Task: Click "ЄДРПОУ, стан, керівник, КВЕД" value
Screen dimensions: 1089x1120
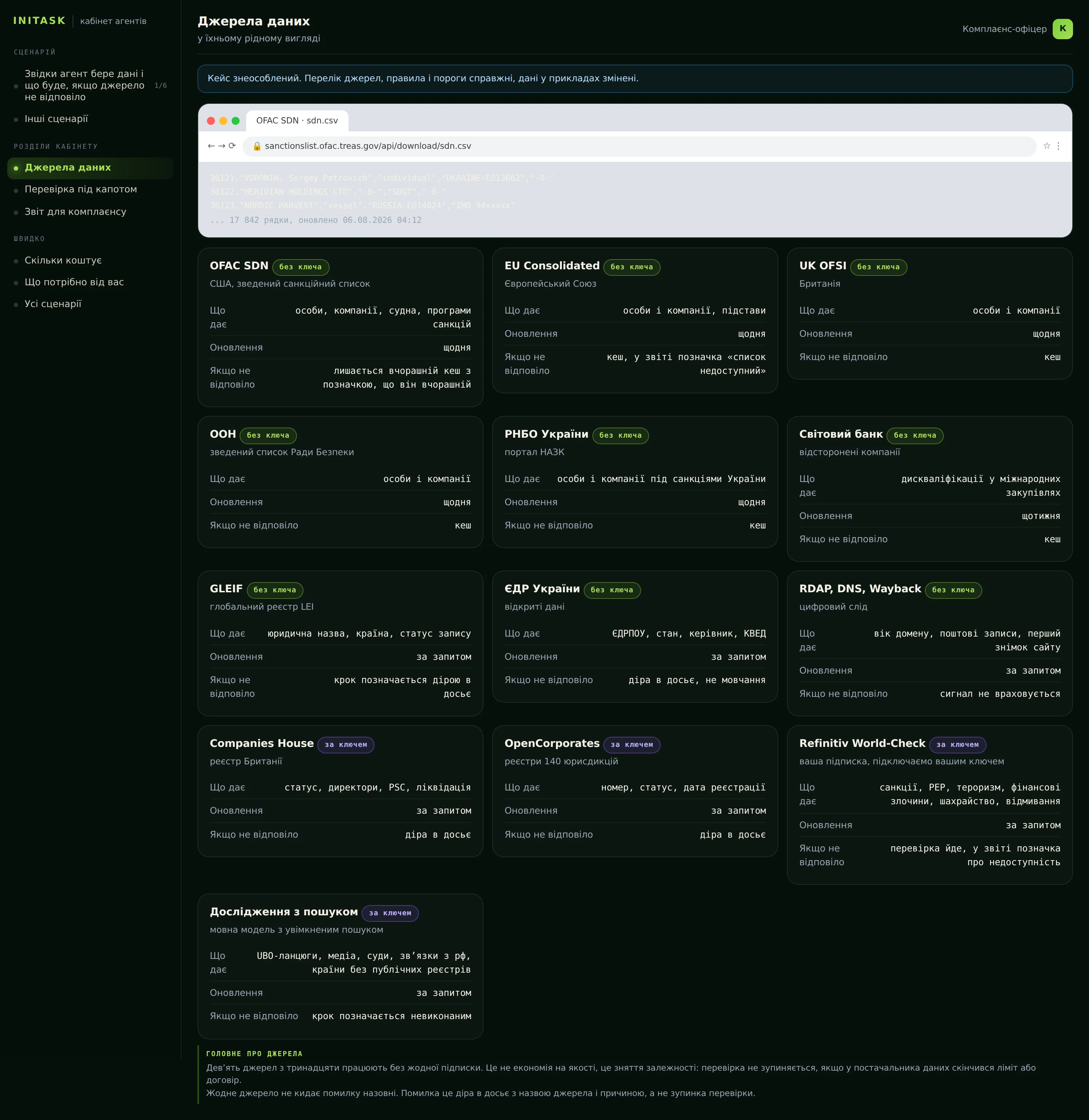Action: pyautogui.click(x=689, y=633)
